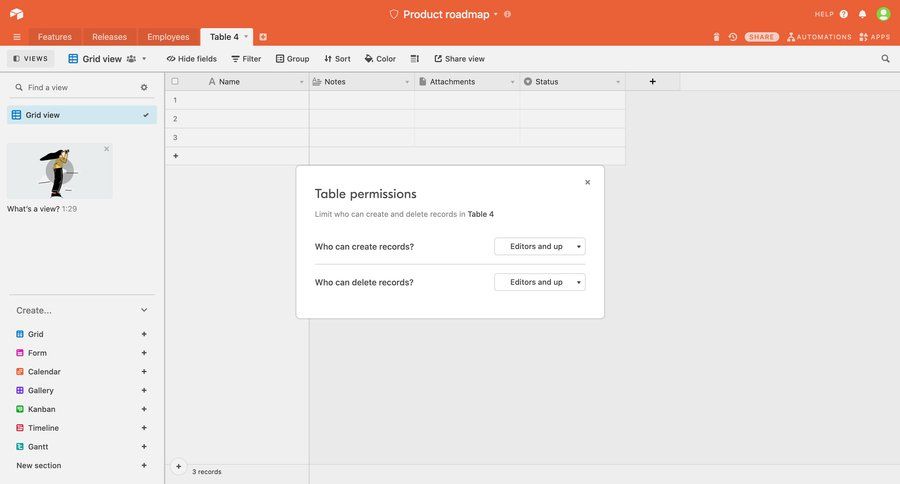Add a Grid view using its plus

[144, 334]
